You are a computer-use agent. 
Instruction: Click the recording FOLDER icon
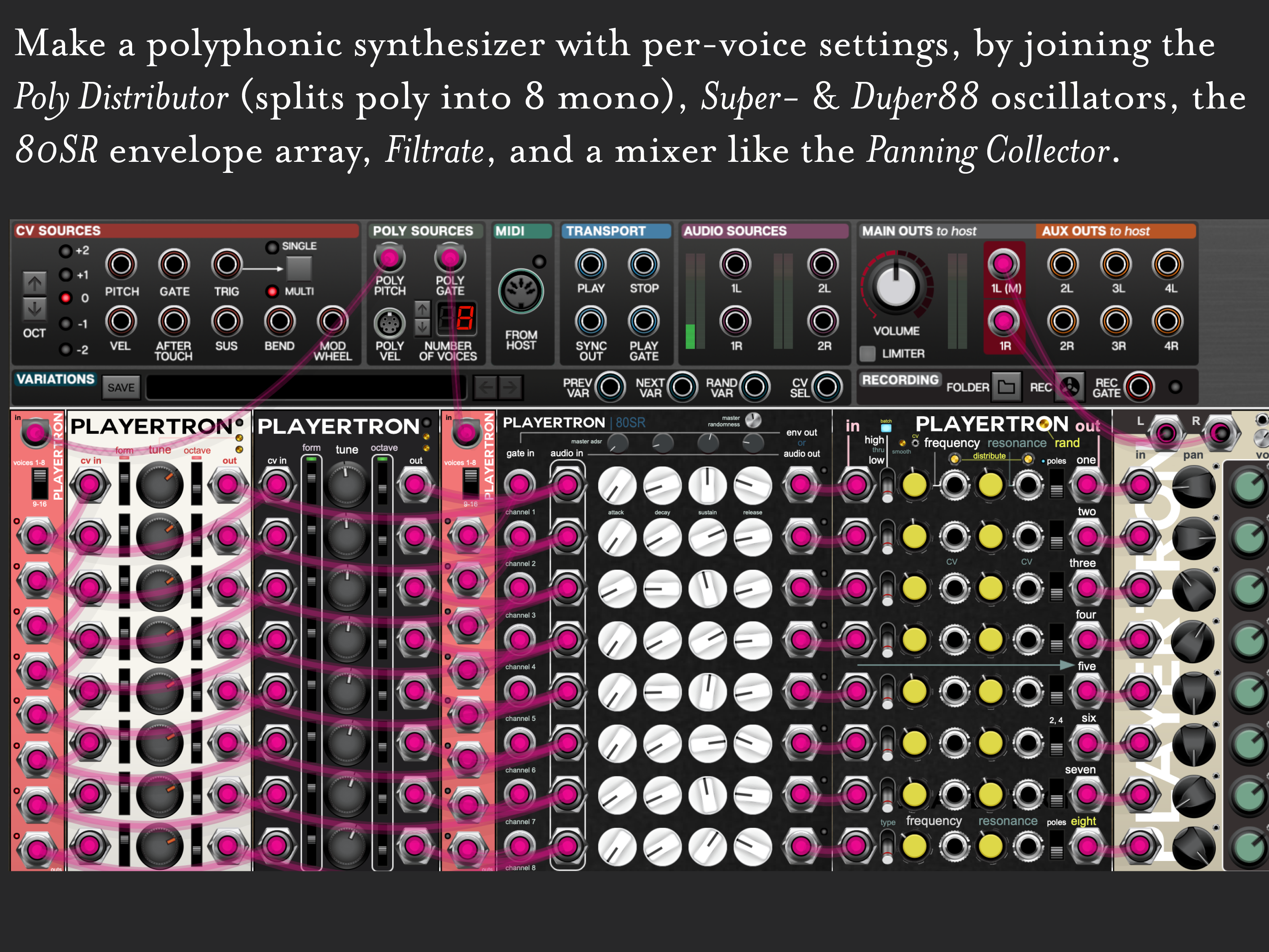(1006, 387)
